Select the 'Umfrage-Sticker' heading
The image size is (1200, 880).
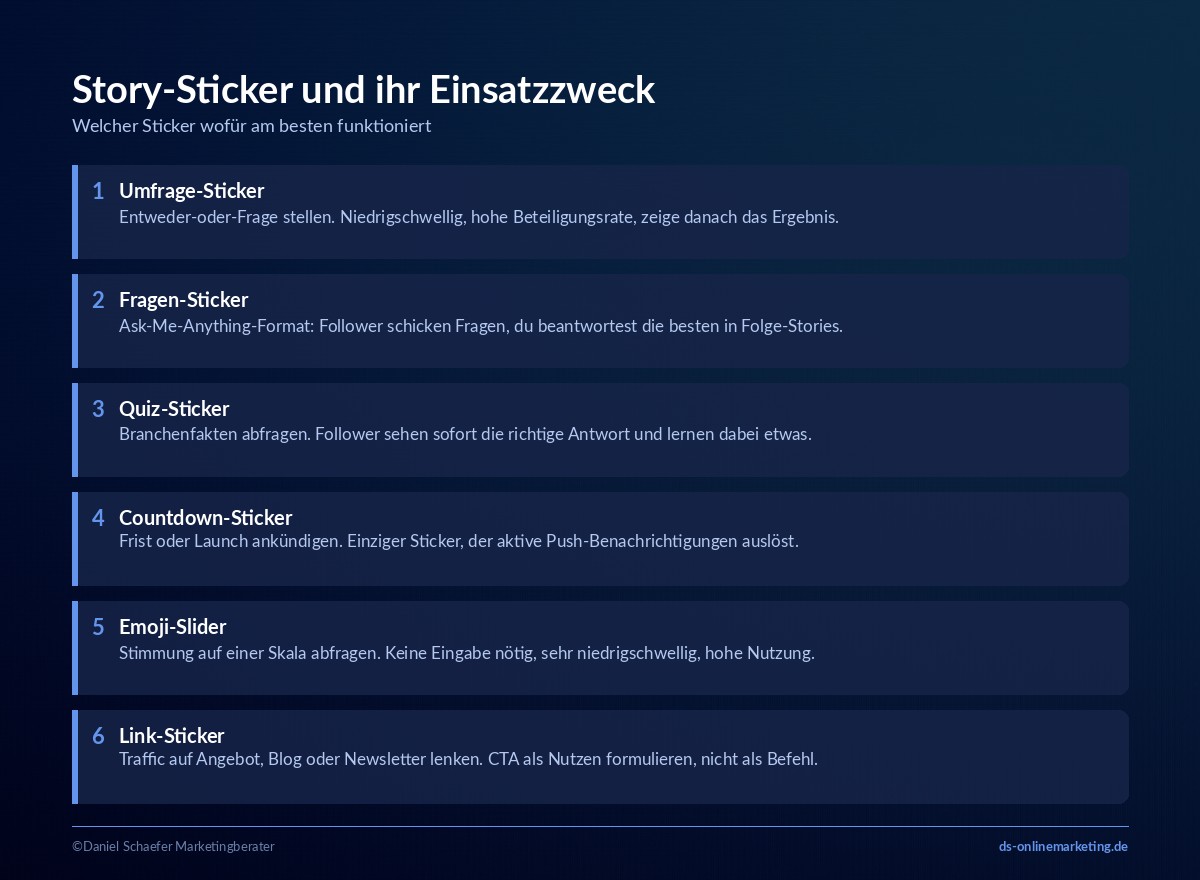pyautogui.click(x=191, y=190)
